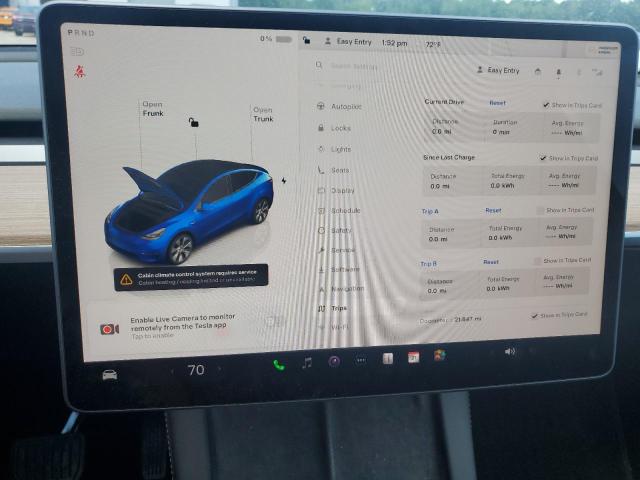This screenshot has height=480, width=640.
Task: Increase temperature with the right arrow
Action: pyautogui.click(x=220, y=369)
